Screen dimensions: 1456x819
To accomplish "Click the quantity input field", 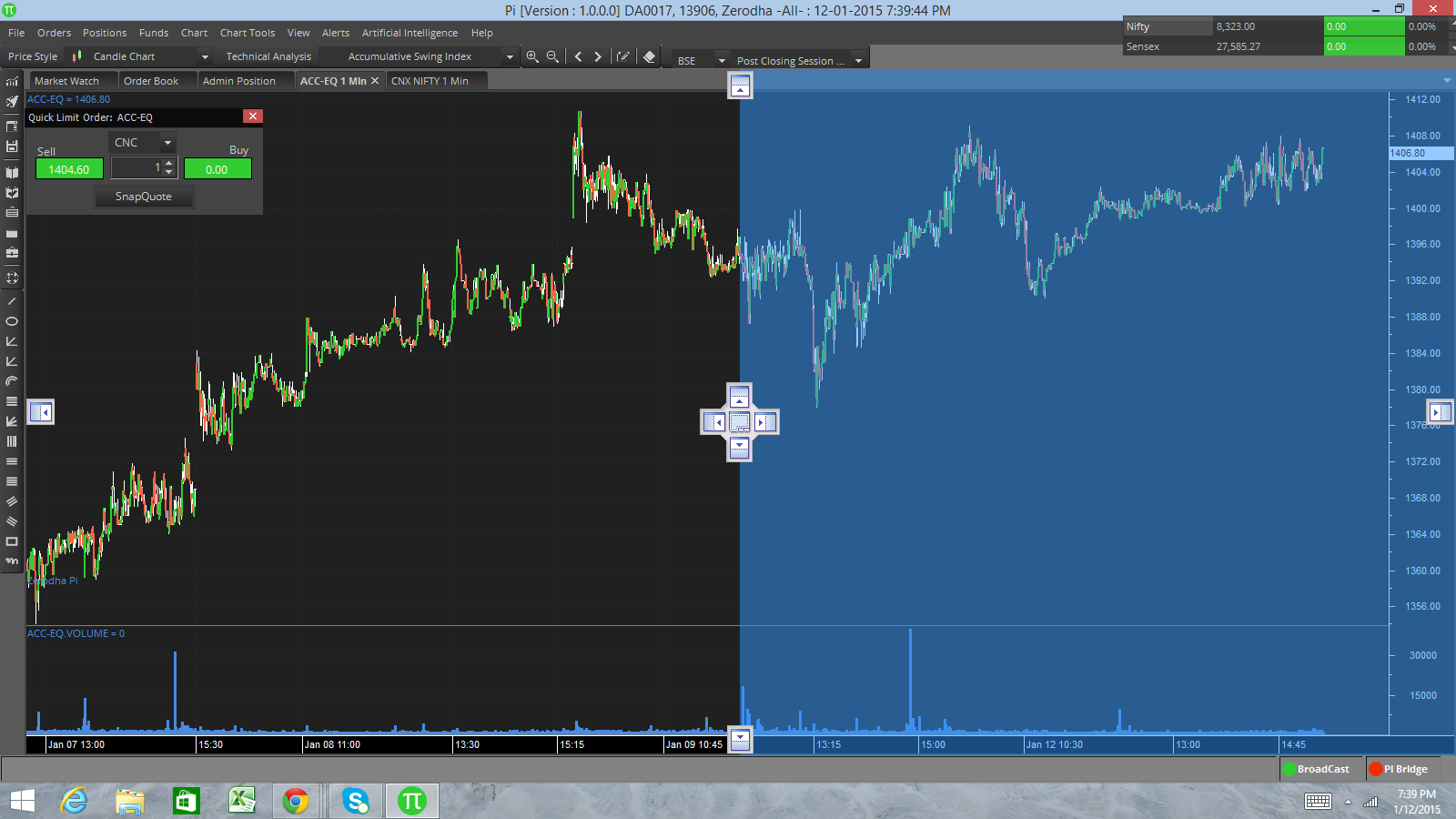I will [x=136, y=168].
